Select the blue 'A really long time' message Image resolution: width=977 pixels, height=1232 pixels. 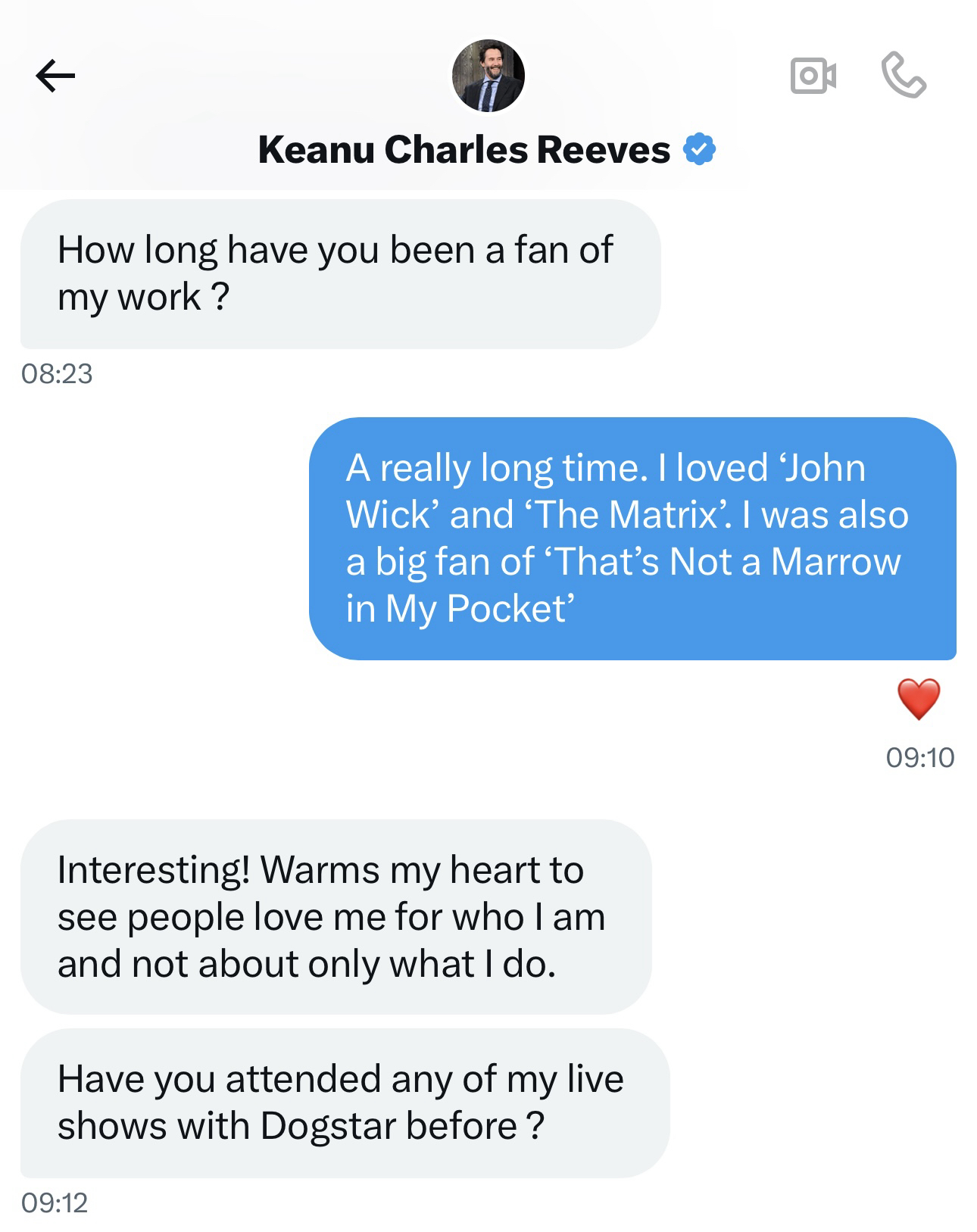click(x=632, y=538)
